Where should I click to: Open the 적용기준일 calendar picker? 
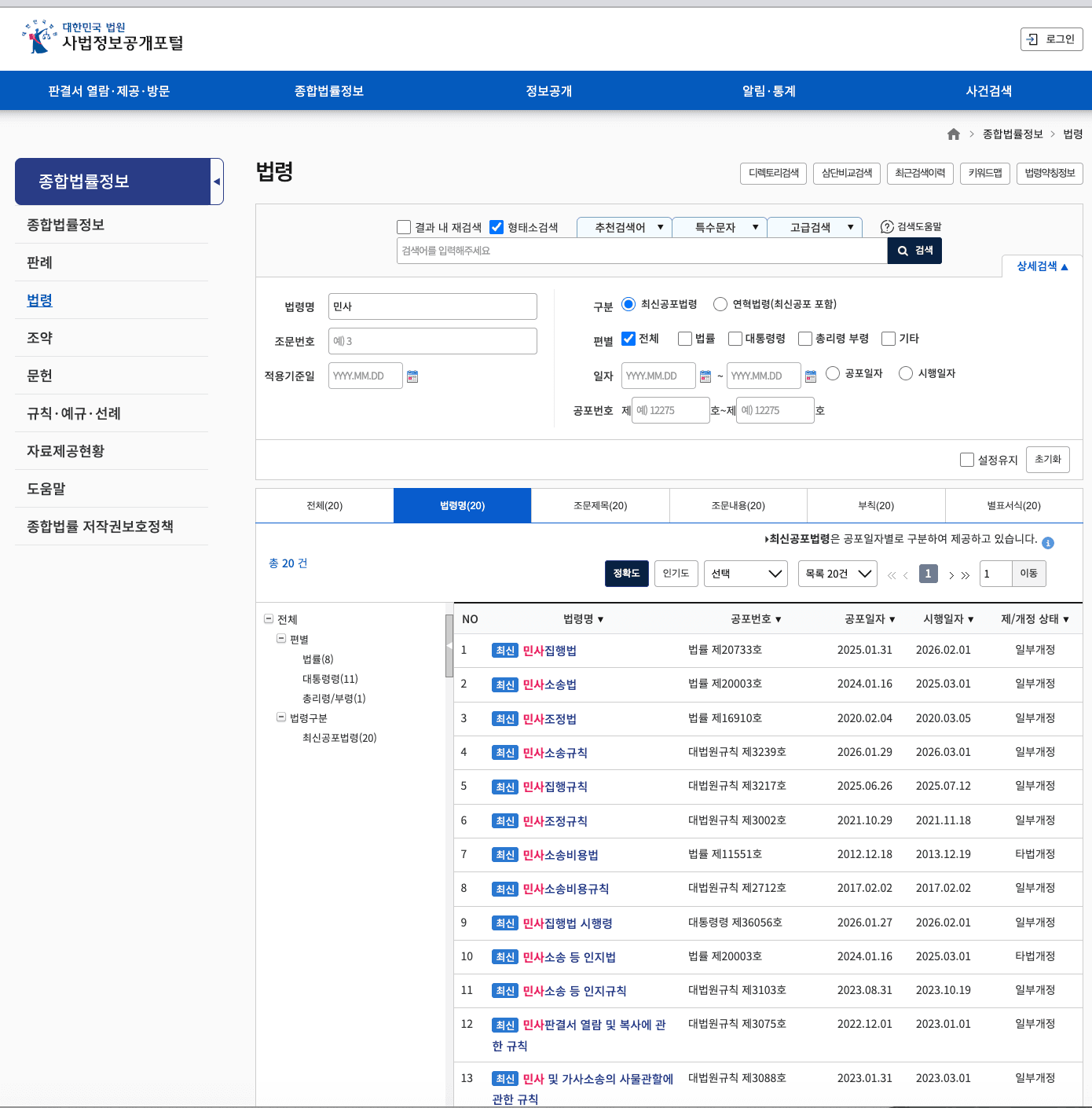412,376
